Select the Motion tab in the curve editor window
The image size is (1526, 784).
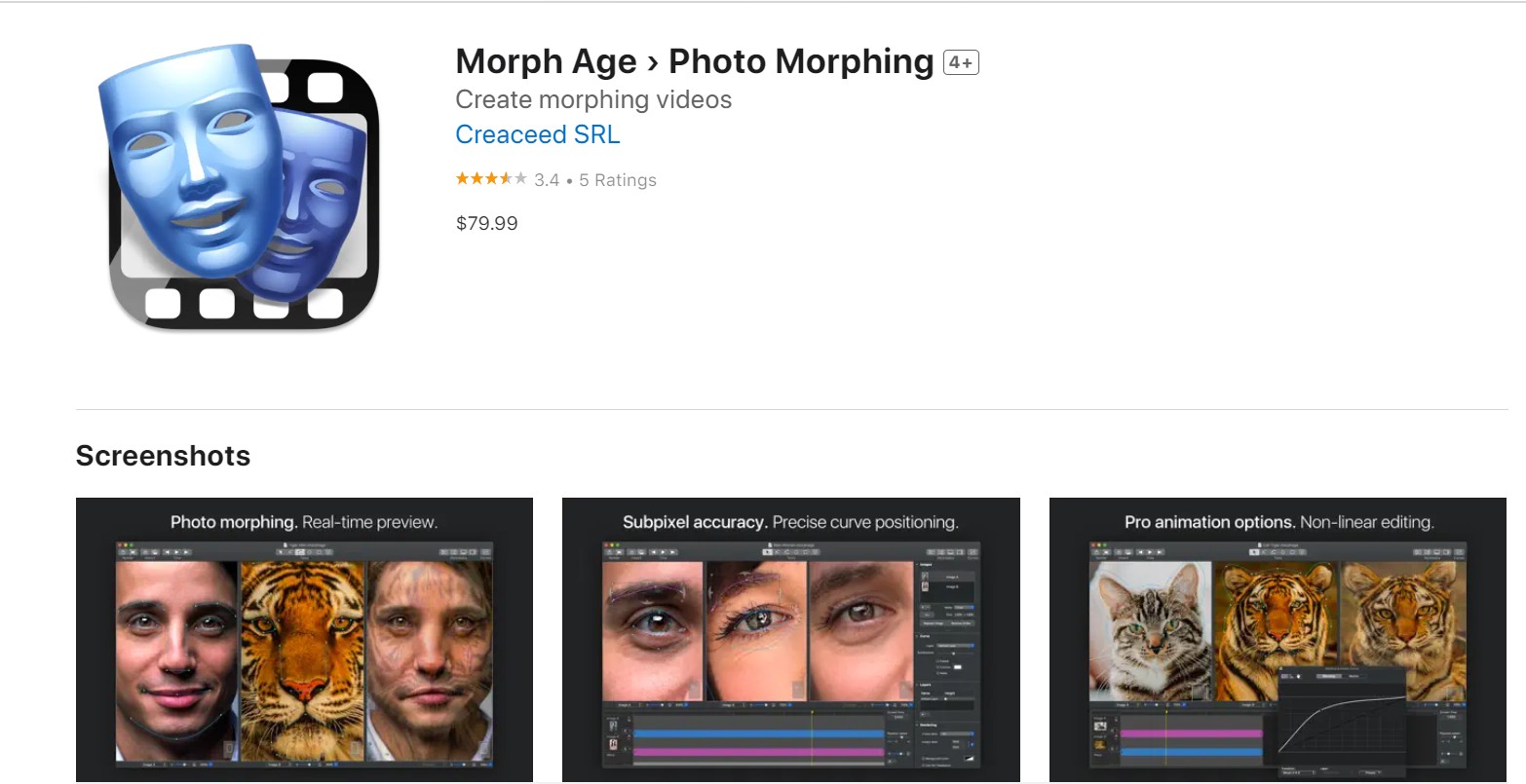pyautogui.click(x=1354, y=676)
